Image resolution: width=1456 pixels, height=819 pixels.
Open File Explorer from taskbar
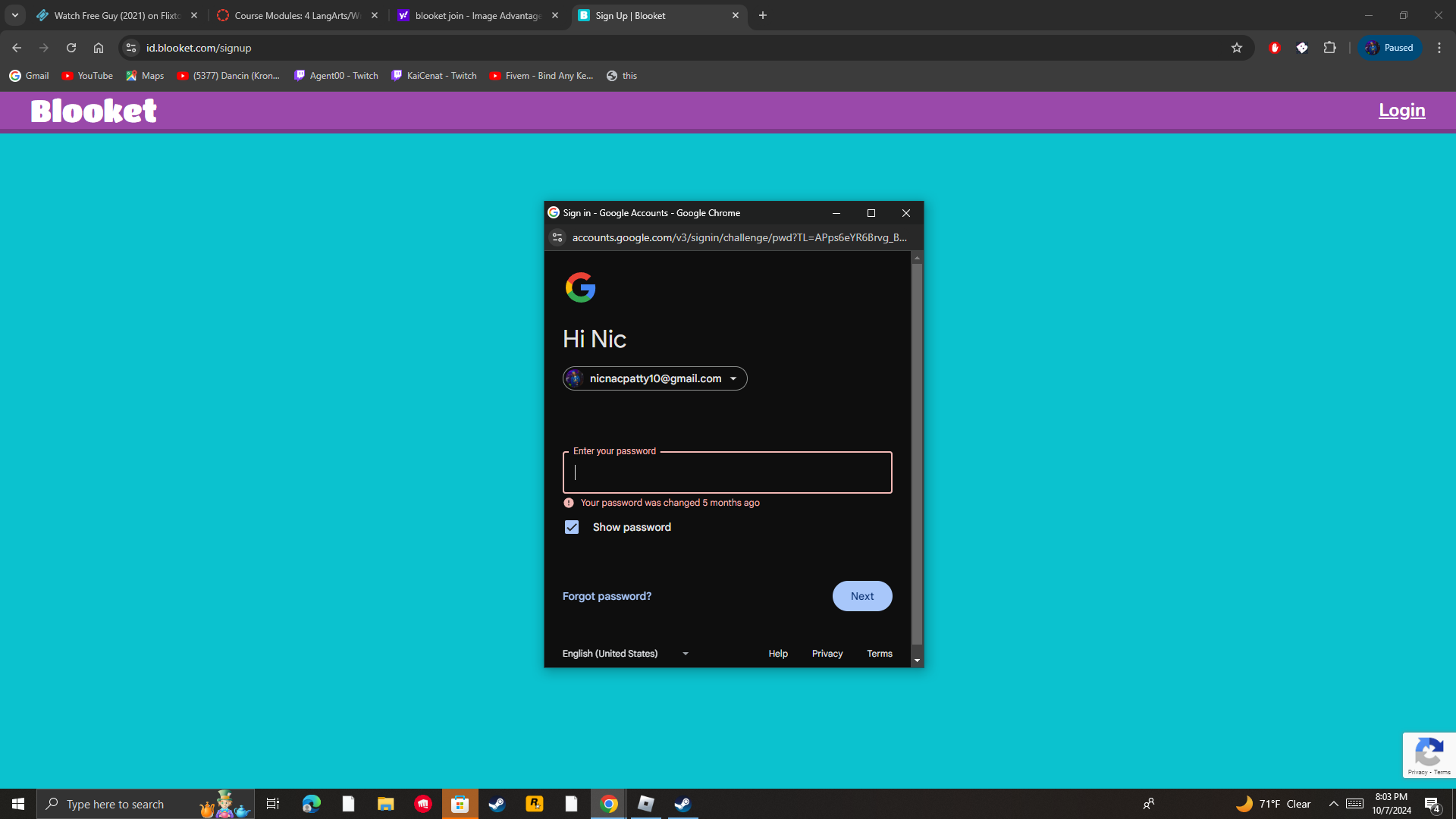pos(385,804)
